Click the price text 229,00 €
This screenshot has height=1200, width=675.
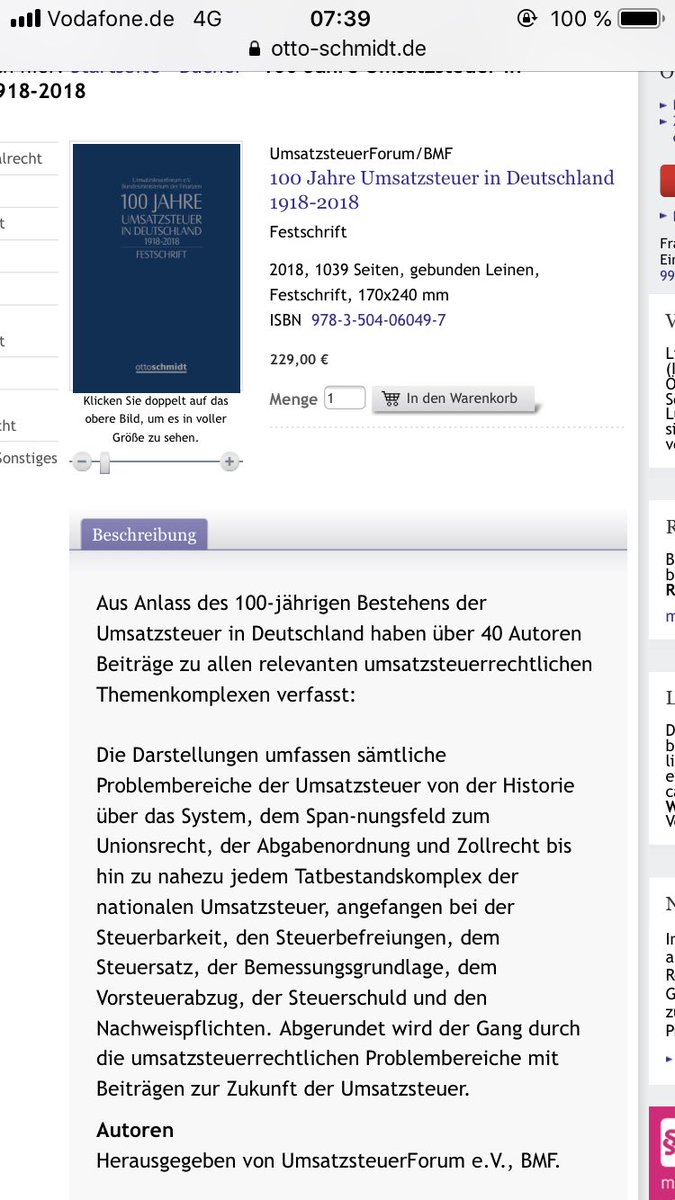point(299,359)
